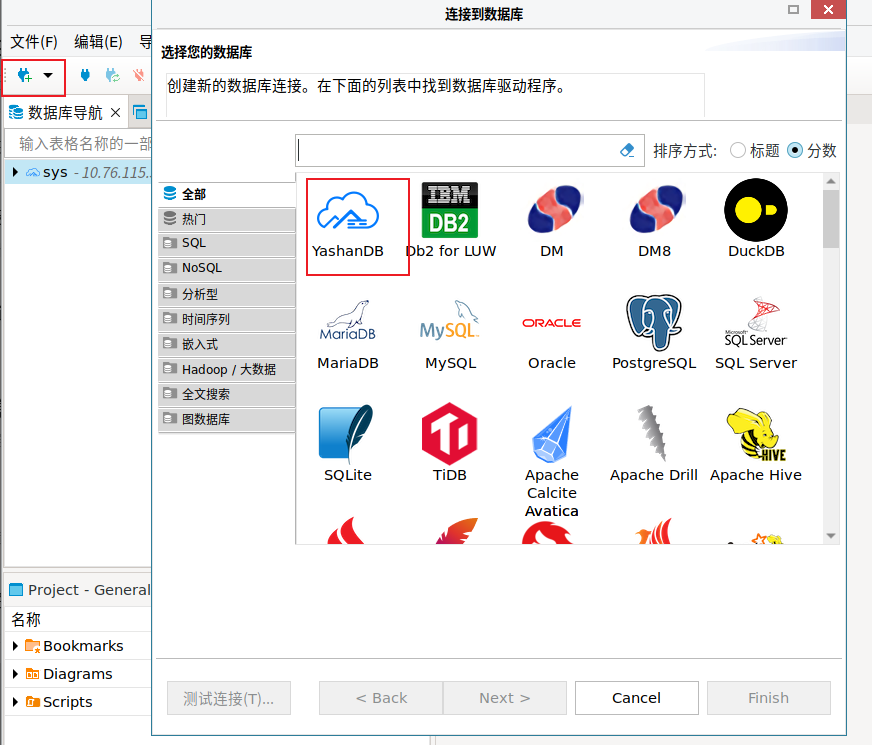Viewport: 872px width, 745px height.
Task: Select Apache Calcite Avatica driver
Action: (x=552, y=461)
